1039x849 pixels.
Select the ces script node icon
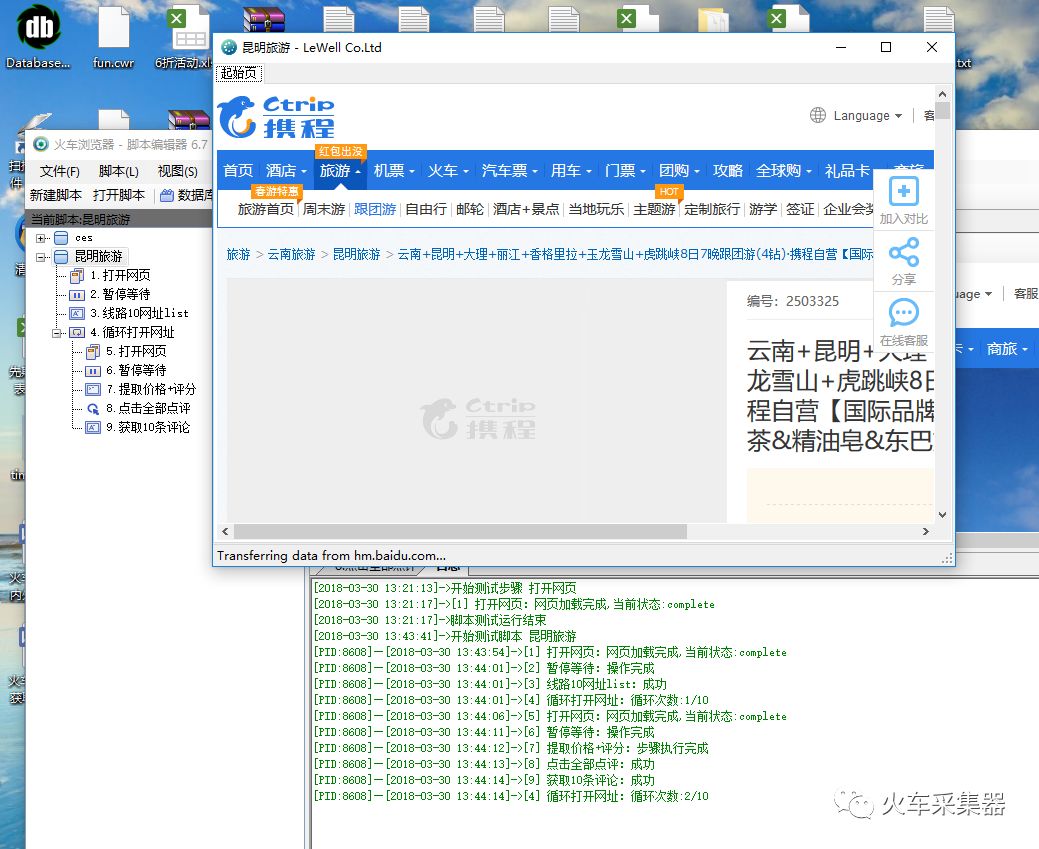[61, 238]
